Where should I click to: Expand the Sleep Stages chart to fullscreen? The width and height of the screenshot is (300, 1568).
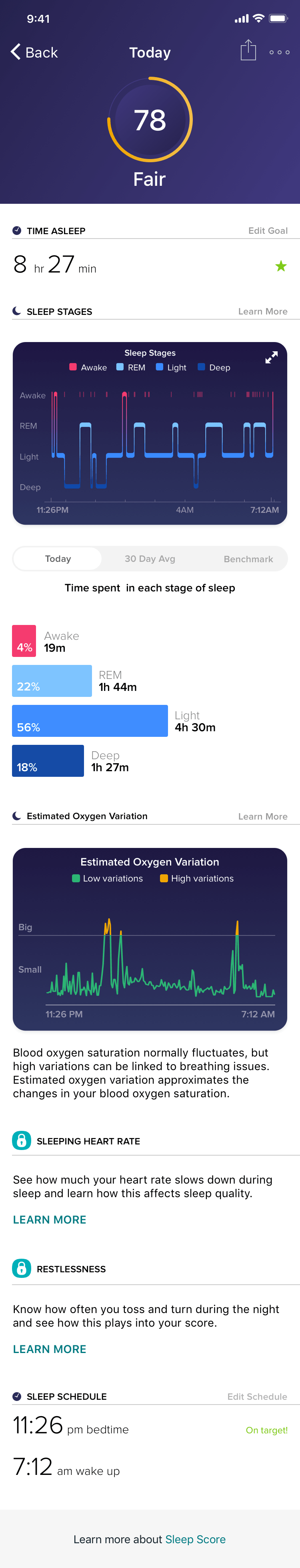[271, 357]
